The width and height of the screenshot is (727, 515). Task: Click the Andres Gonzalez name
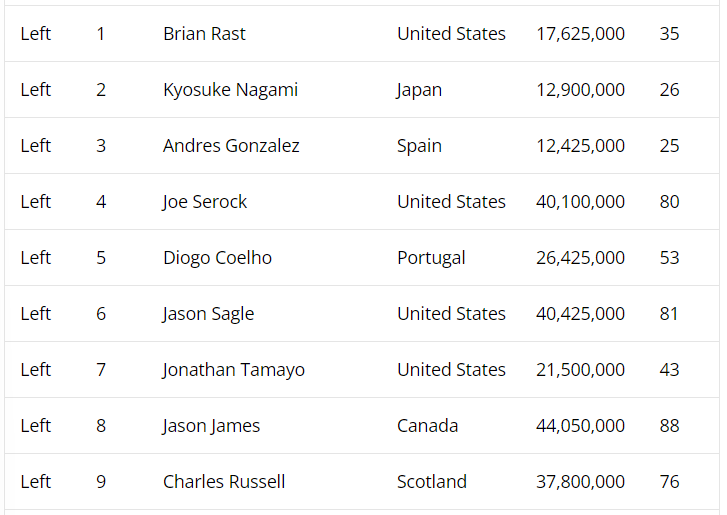tap(231, 146)
